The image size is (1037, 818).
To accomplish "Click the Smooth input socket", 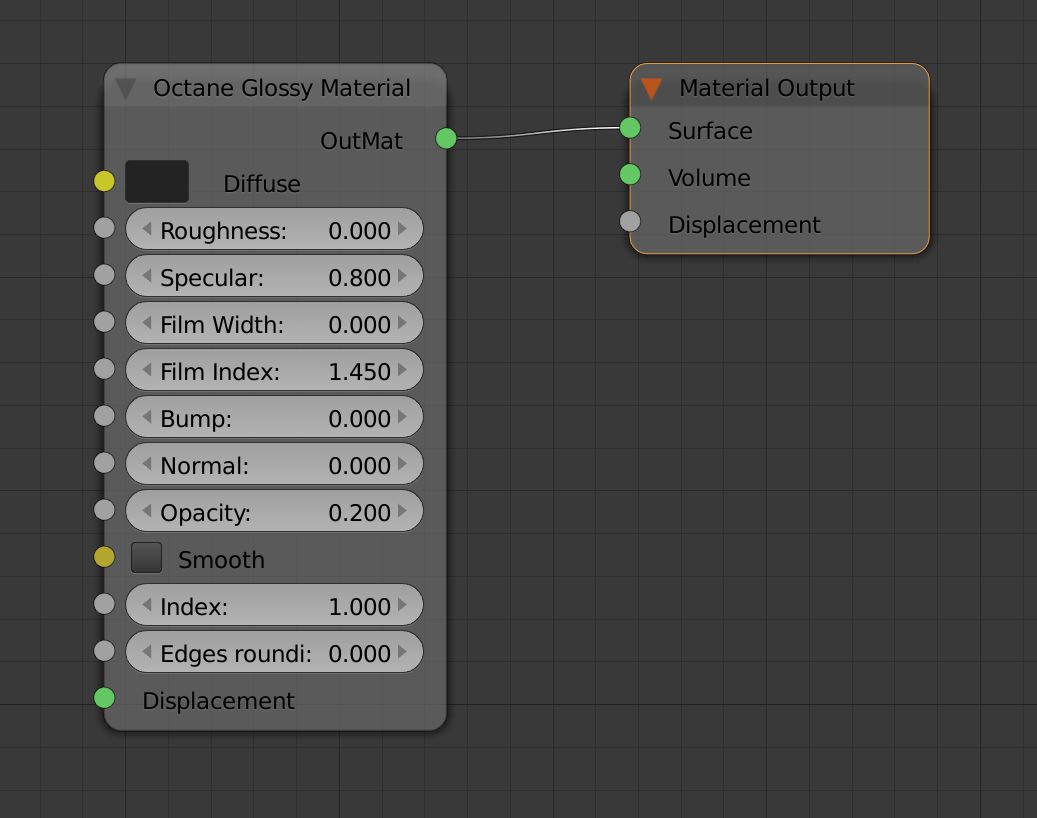I will click(104, 557).
